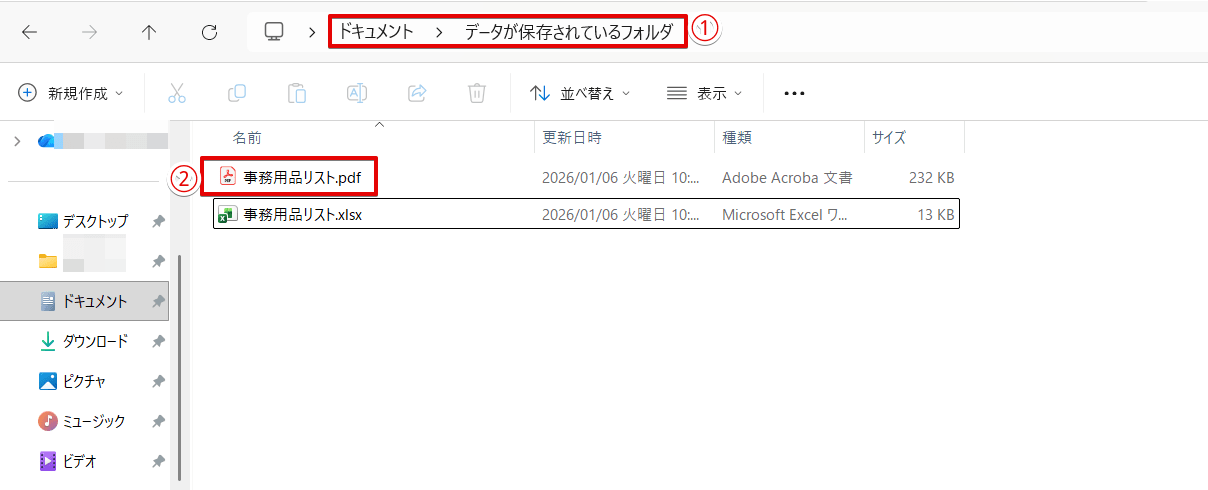
Task: Sort by the 種類 column header
Action: 737,138
